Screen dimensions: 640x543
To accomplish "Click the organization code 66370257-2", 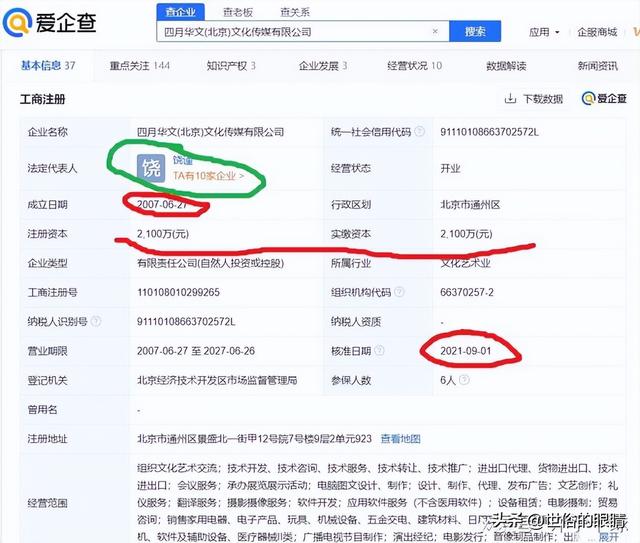I will (x=467, y=292).
